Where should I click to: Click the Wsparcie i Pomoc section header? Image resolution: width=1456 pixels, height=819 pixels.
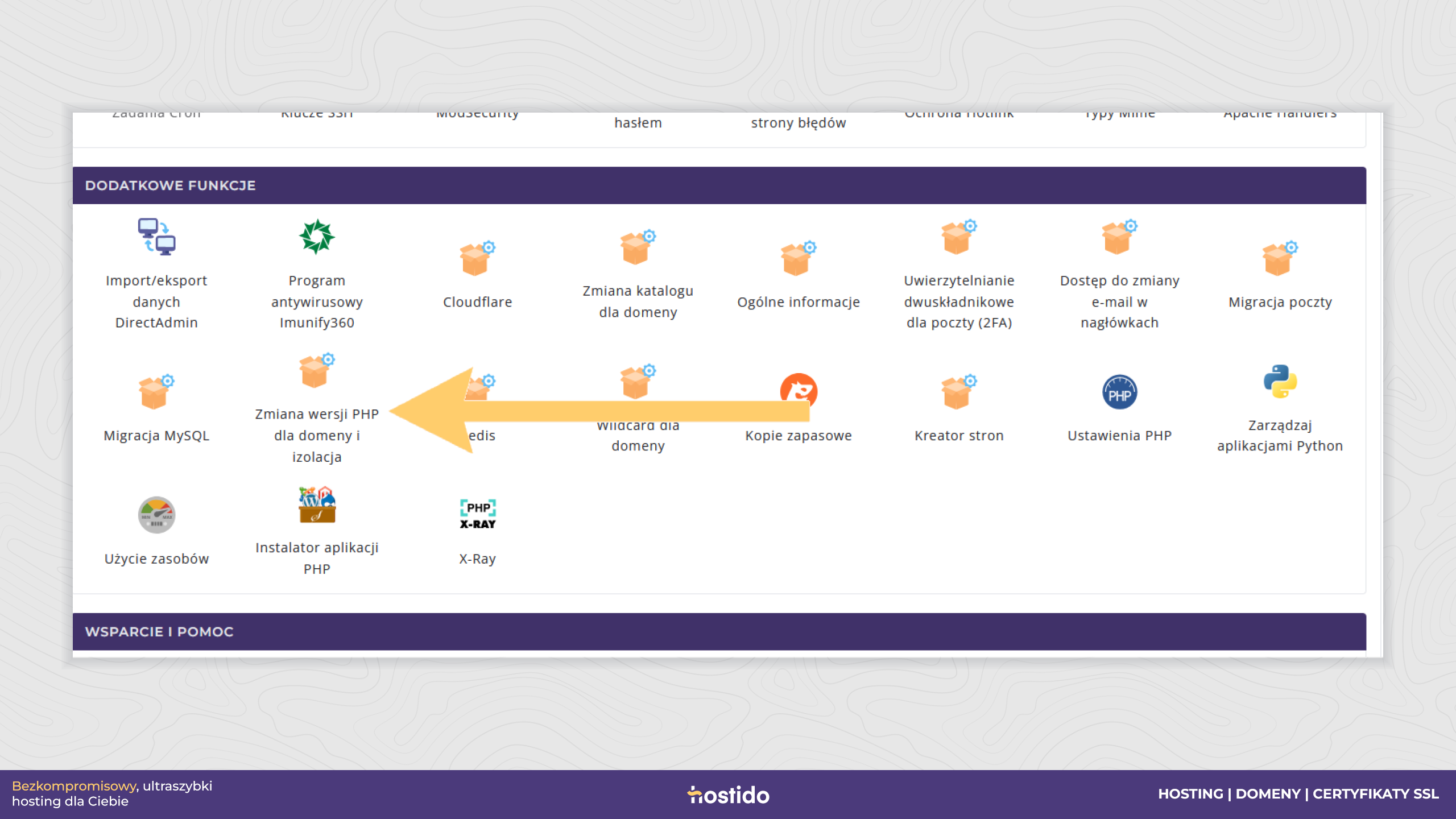click(719, 631)
